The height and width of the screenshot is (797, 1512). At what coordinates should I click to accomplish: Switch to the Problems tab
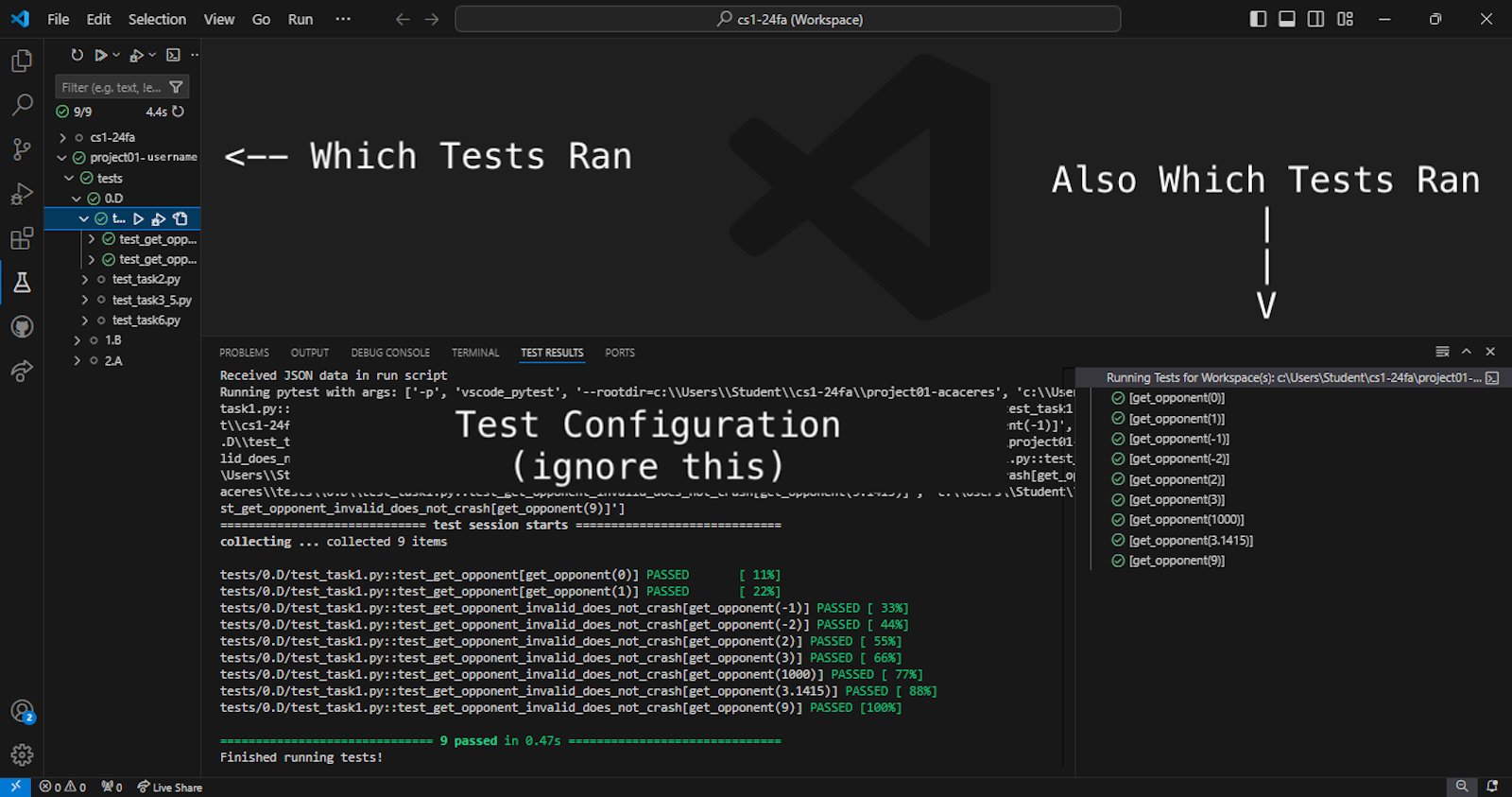[x=244, y=353]
